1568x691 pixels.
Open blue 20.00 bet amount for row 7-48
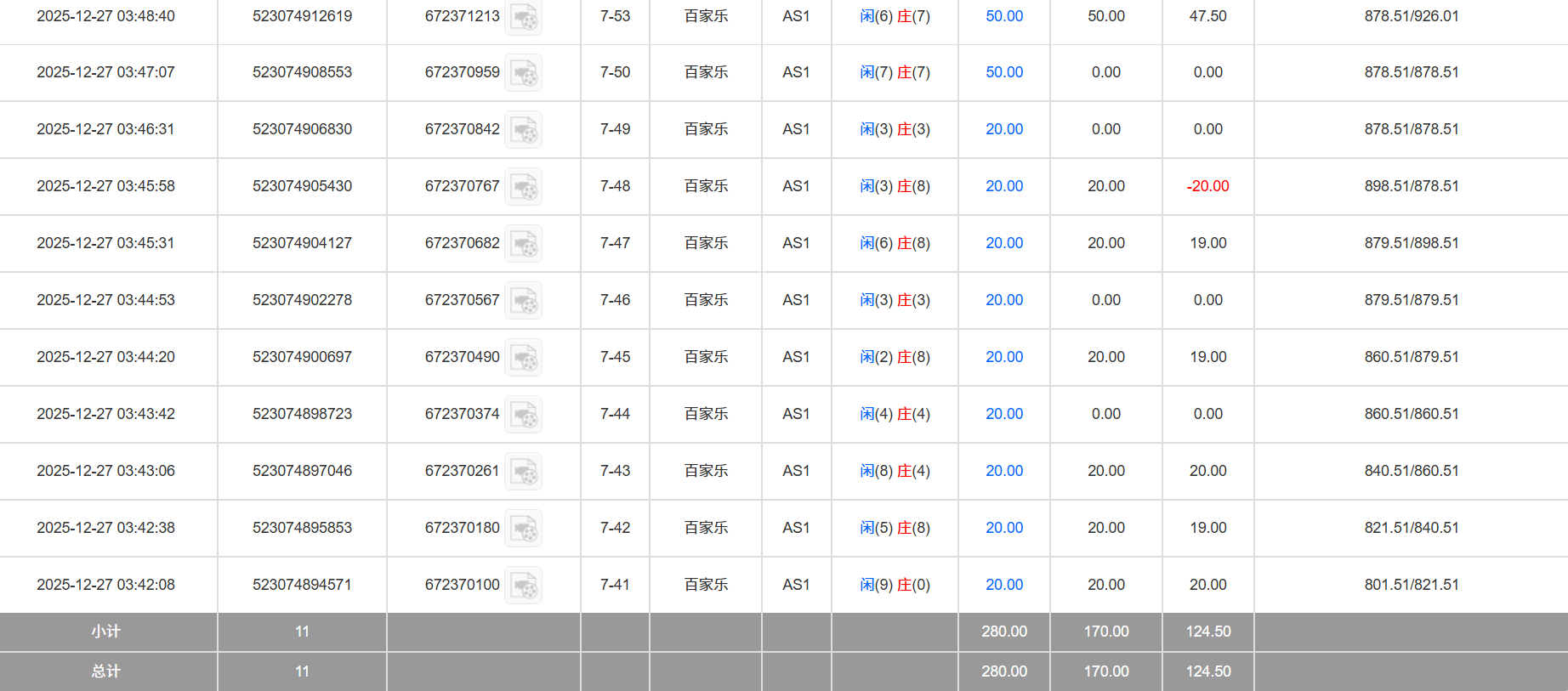click(1003, 186)
